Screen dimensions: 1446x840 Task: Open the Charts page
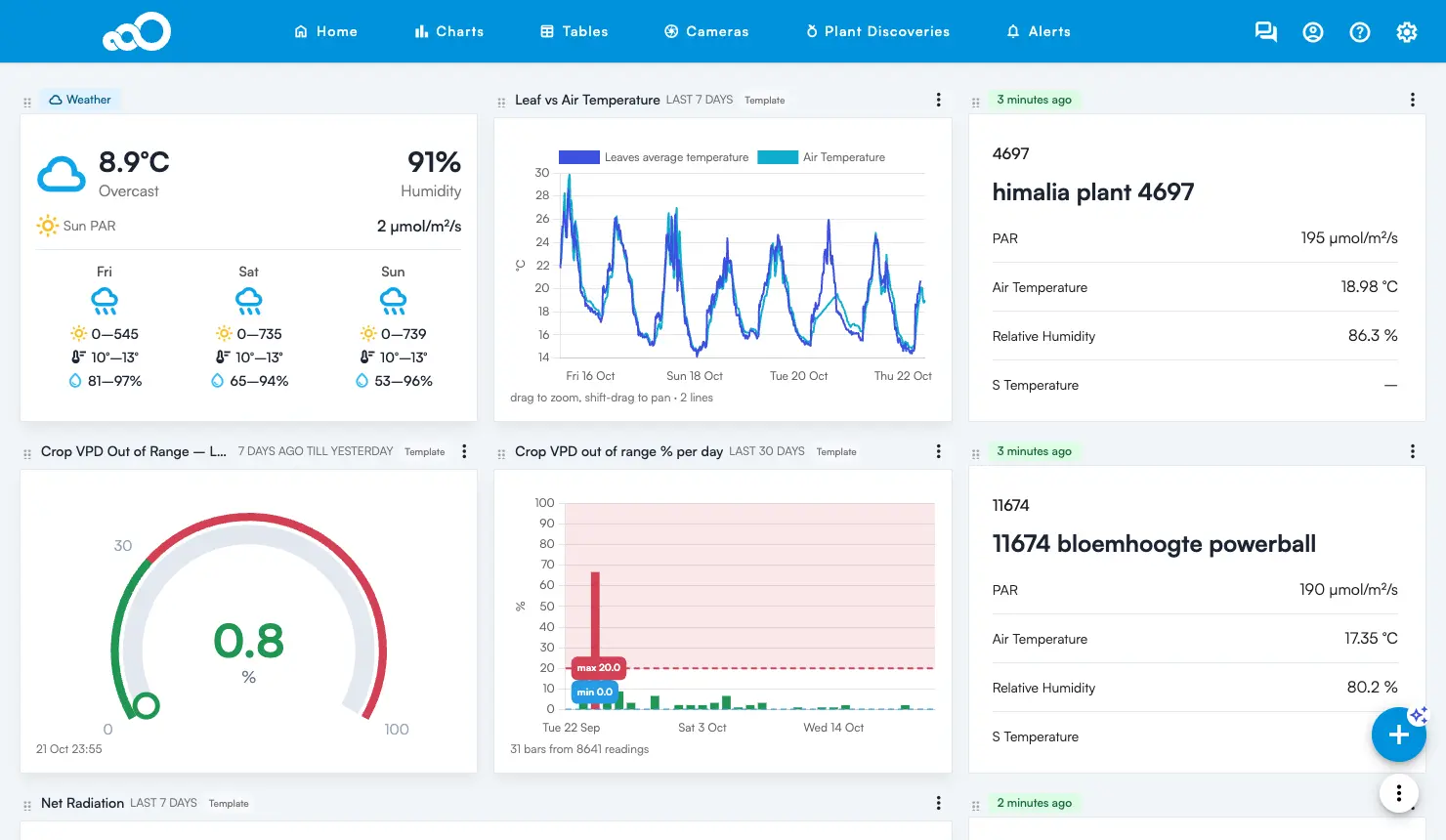point(449,31)
